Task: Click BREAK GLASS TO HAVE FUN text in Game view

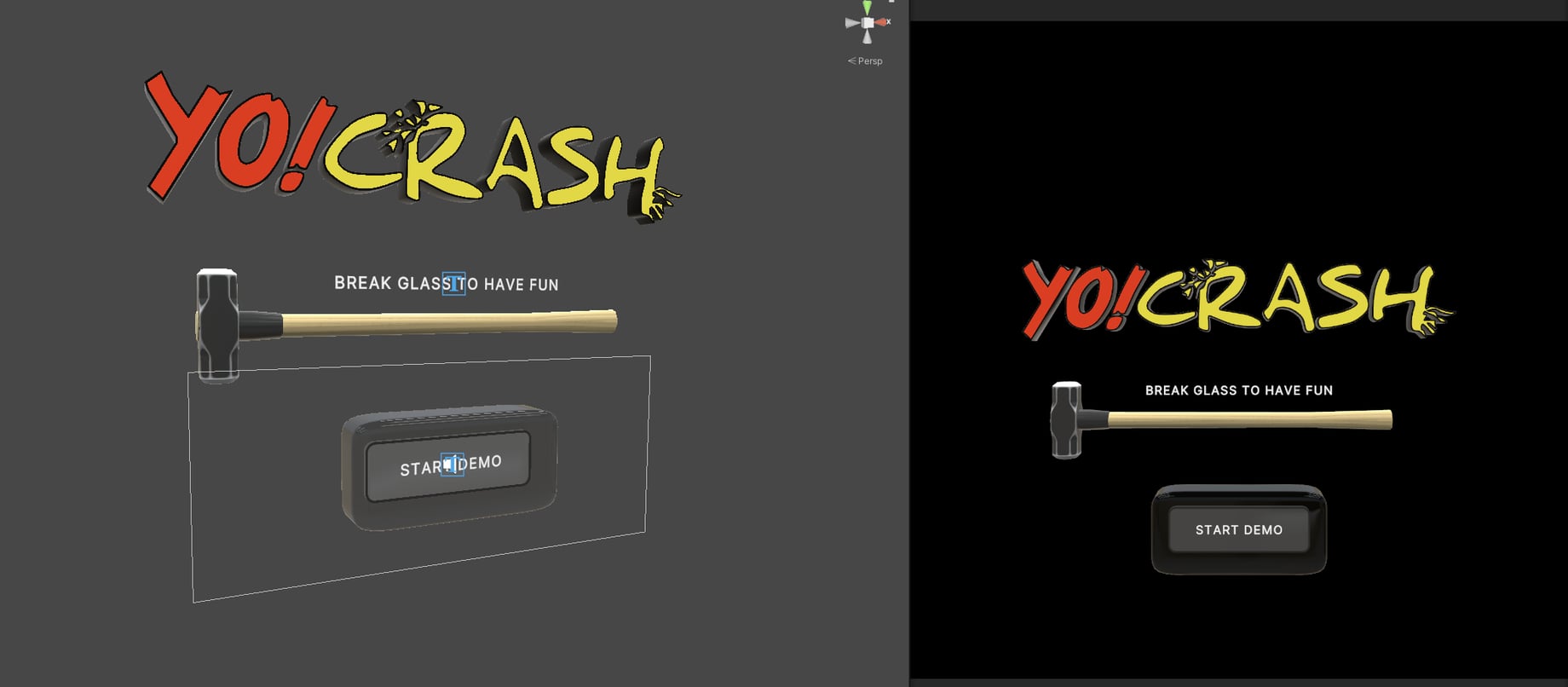Action: coord(1239,390)
